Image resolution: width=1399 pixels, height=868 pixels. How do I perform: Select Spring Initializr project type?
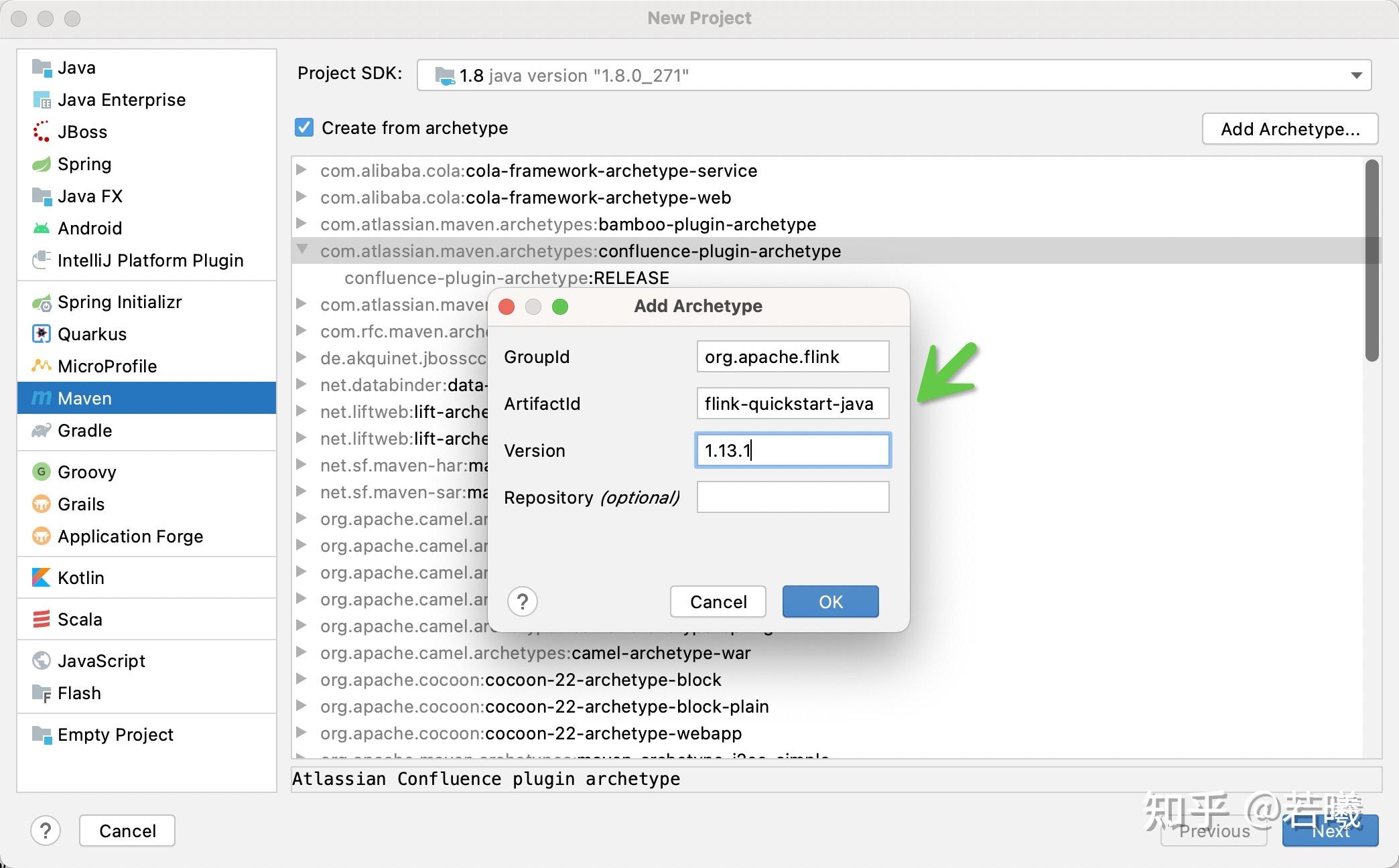[119, 302]
